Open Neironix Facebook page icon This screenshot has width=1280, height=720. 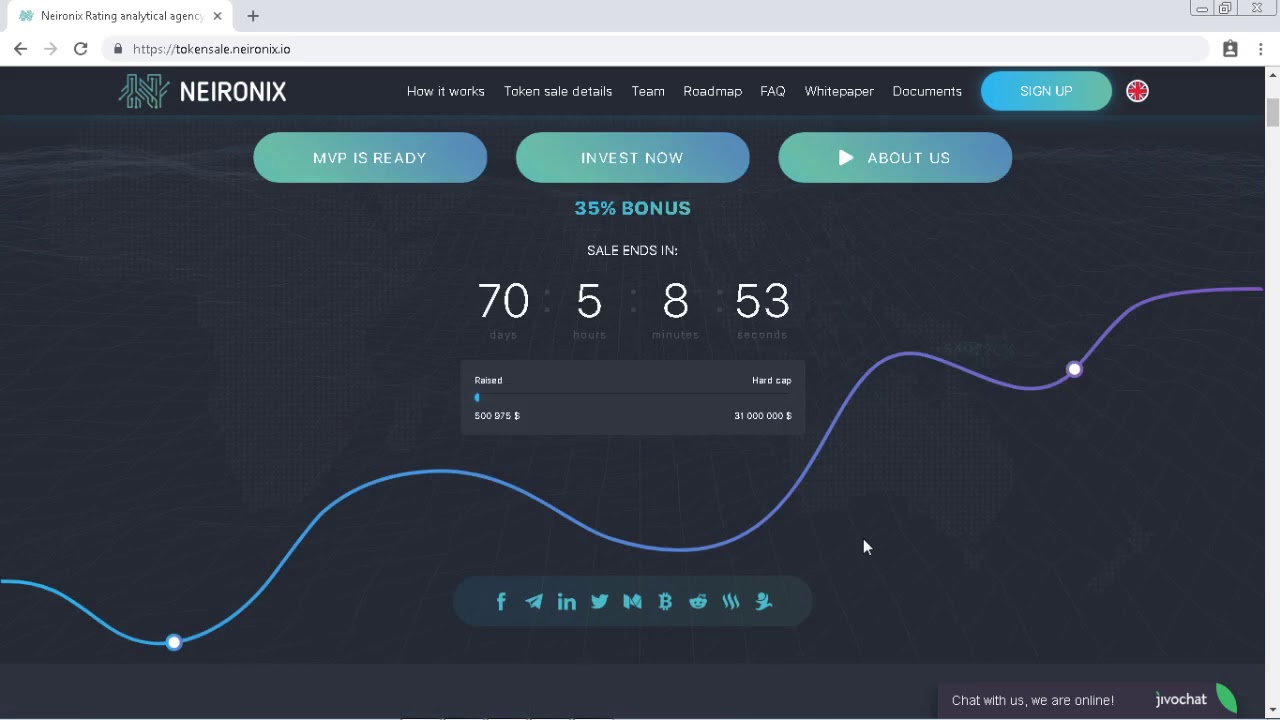point(501,601)
